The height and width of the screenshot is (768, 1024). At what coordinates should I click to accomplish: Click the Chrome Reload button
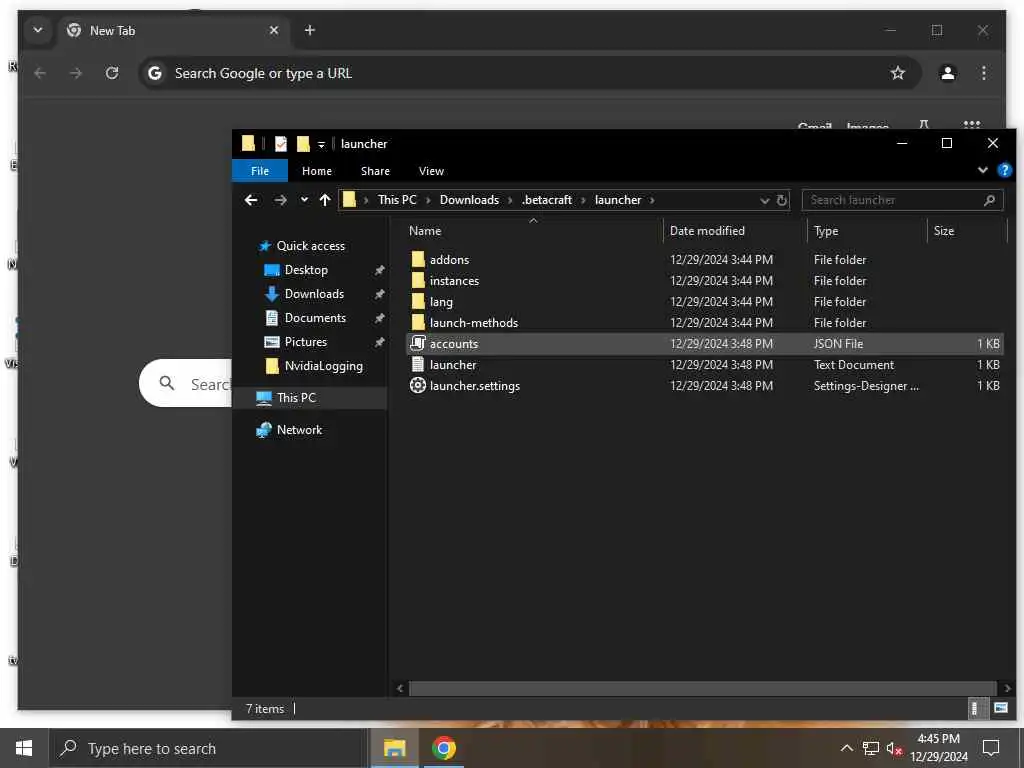(x=112, y=73)
